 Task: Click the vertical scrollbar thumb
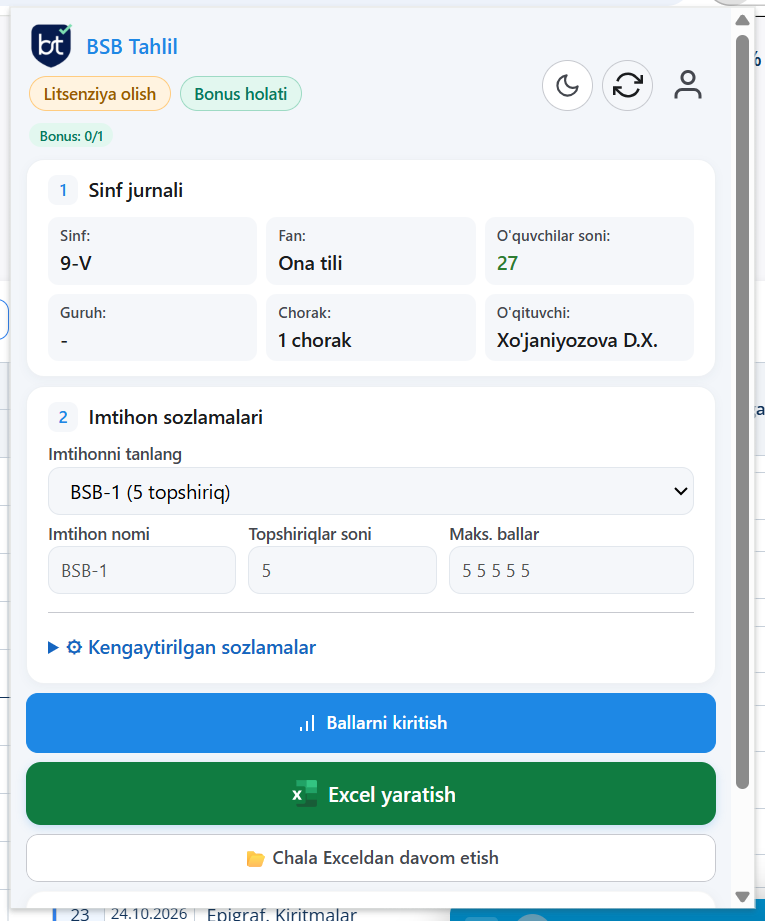click(742, 411)
